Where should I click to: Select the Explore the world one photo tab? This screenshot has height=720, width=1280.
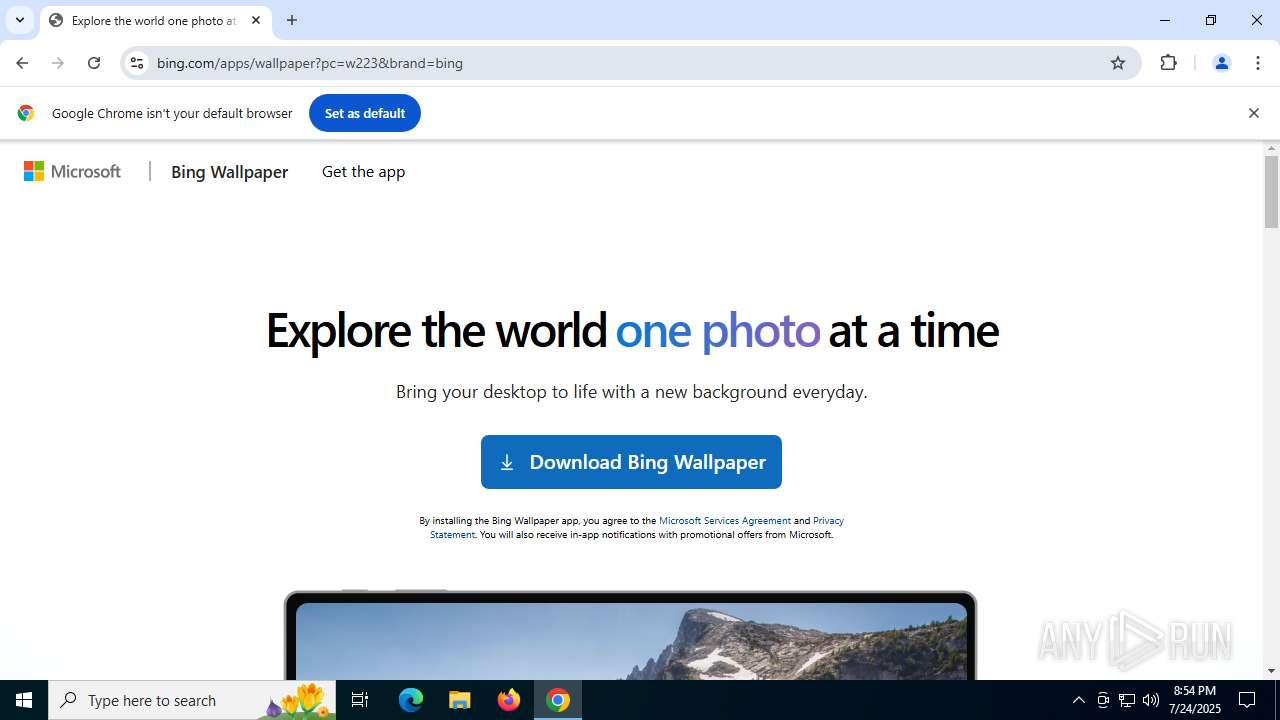(x=154, y=20)
